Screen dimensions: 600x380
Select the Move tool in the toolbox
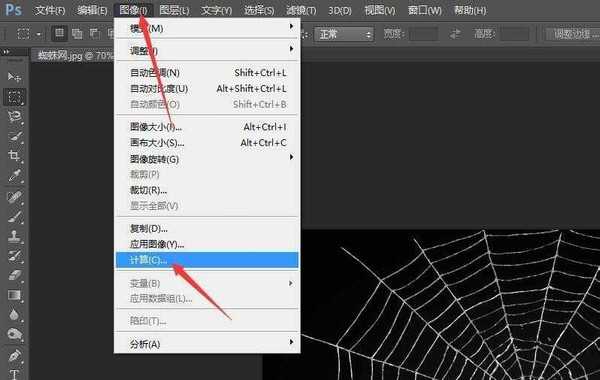[14, 77]
